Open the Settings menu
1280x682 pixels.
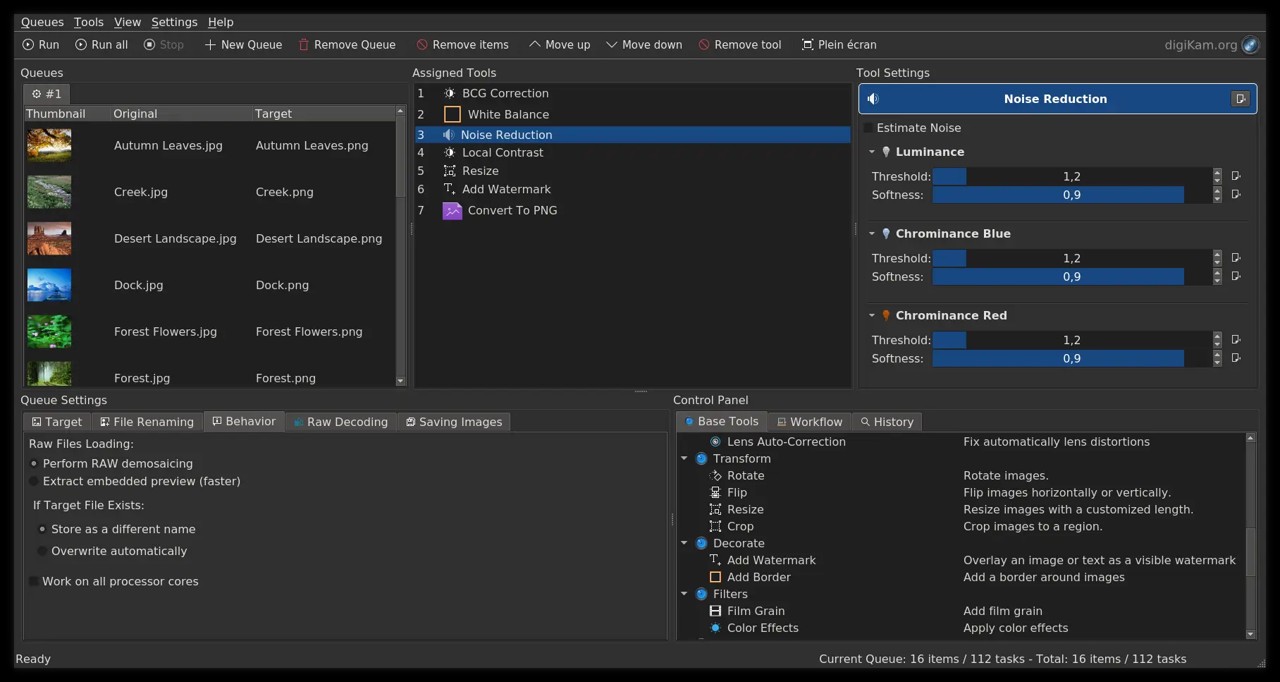click(174, 22)
